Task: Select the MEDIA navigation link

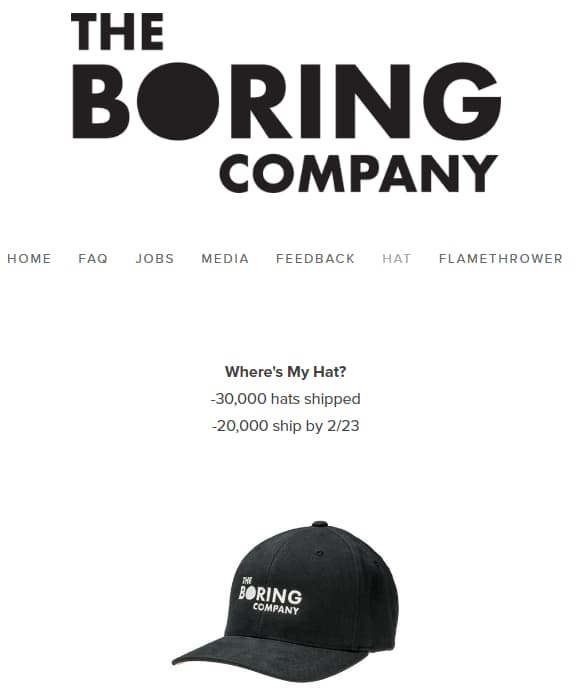Action: pos(225,258)
